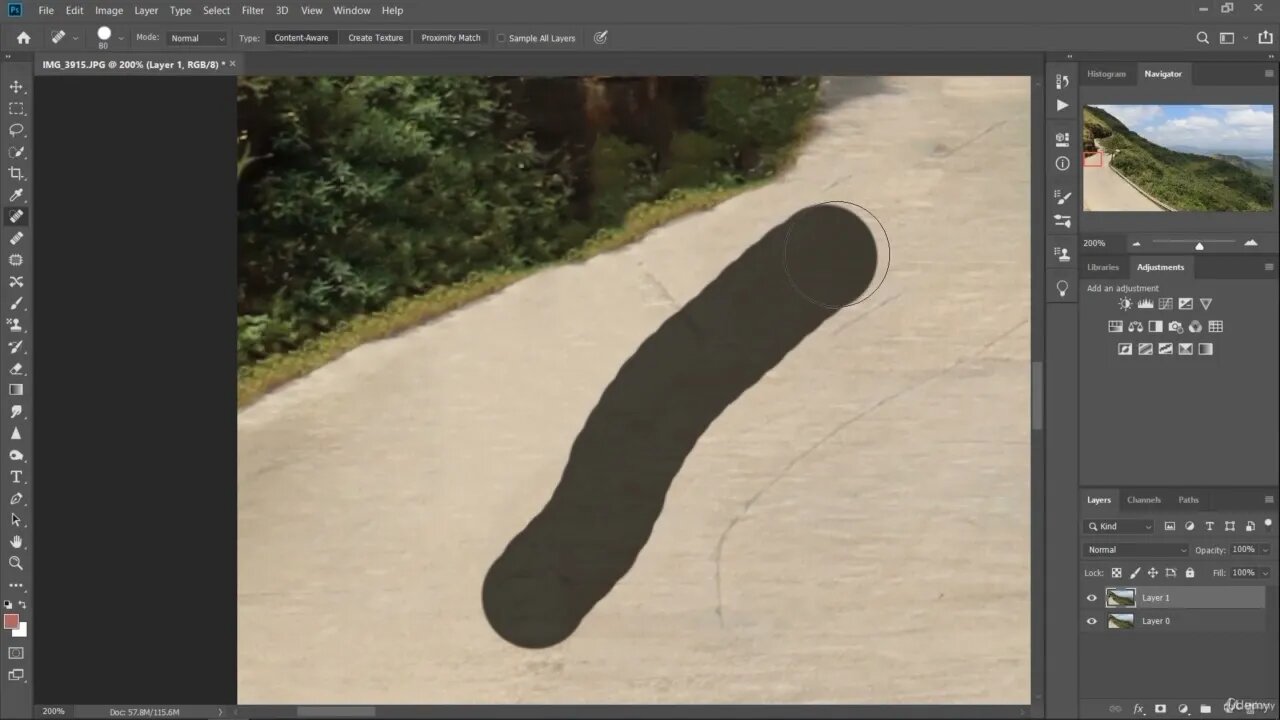Toggle type layer filter

[x=1210, y=526]
